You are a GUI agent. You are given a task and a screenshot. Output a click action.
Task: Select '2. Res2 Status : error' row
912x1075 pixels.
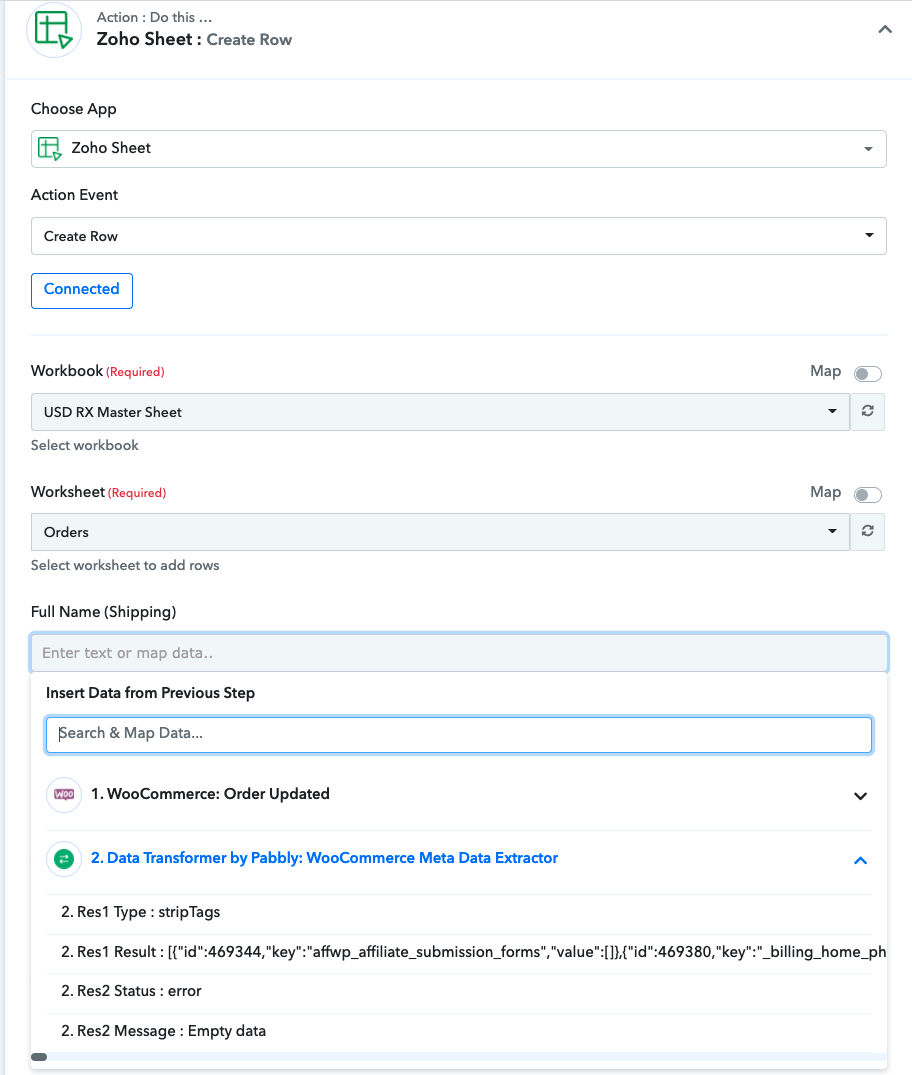pos(459,992)
